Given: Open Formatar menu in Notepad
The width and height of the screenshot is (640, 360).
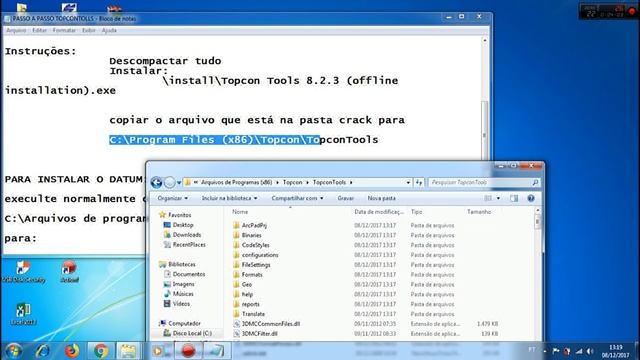Looking at the screenshot, I should point(64,31).
